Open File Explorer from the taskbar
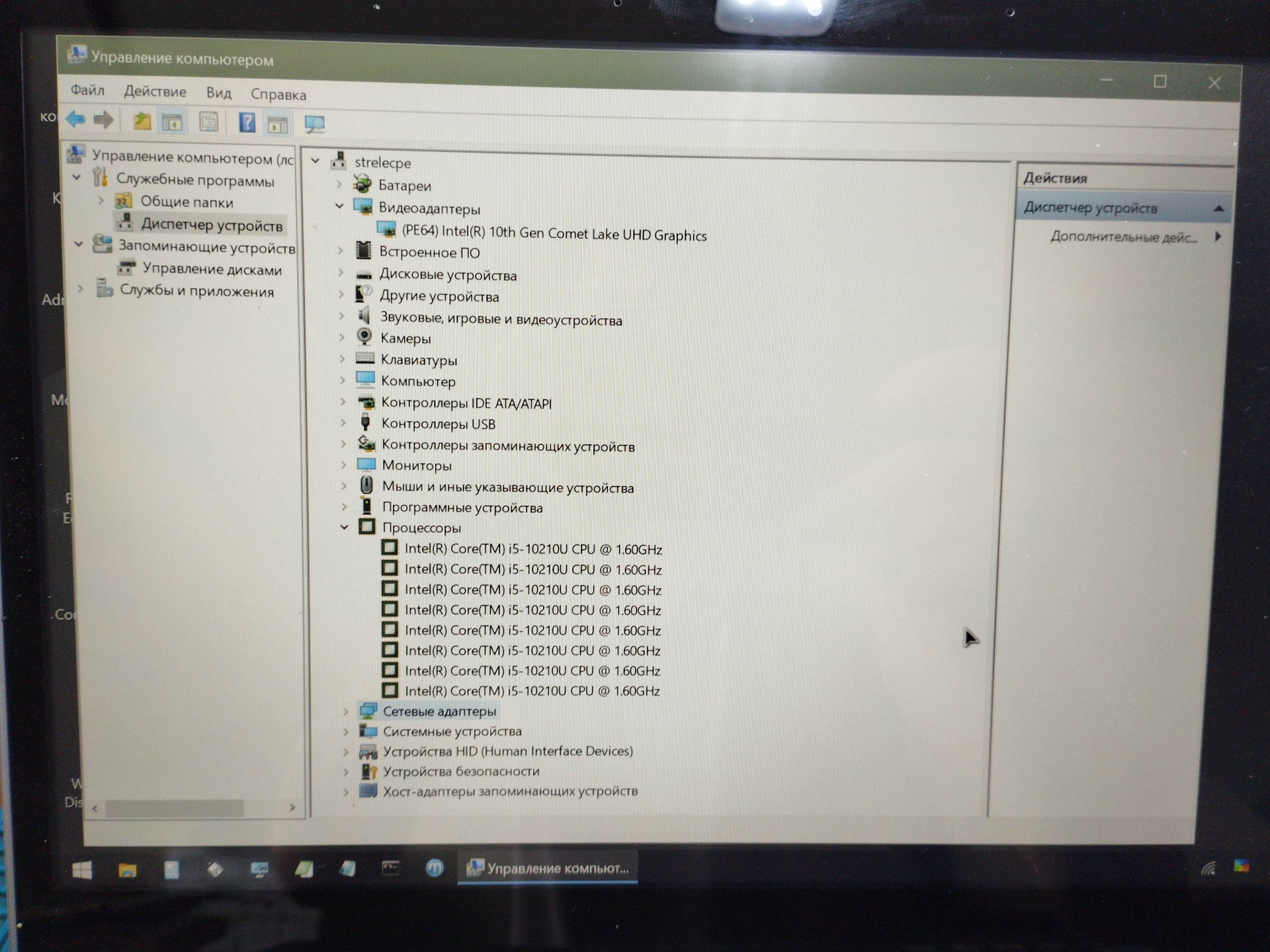Viewport: 1270px width, 952px height. [x=127, y=870]
